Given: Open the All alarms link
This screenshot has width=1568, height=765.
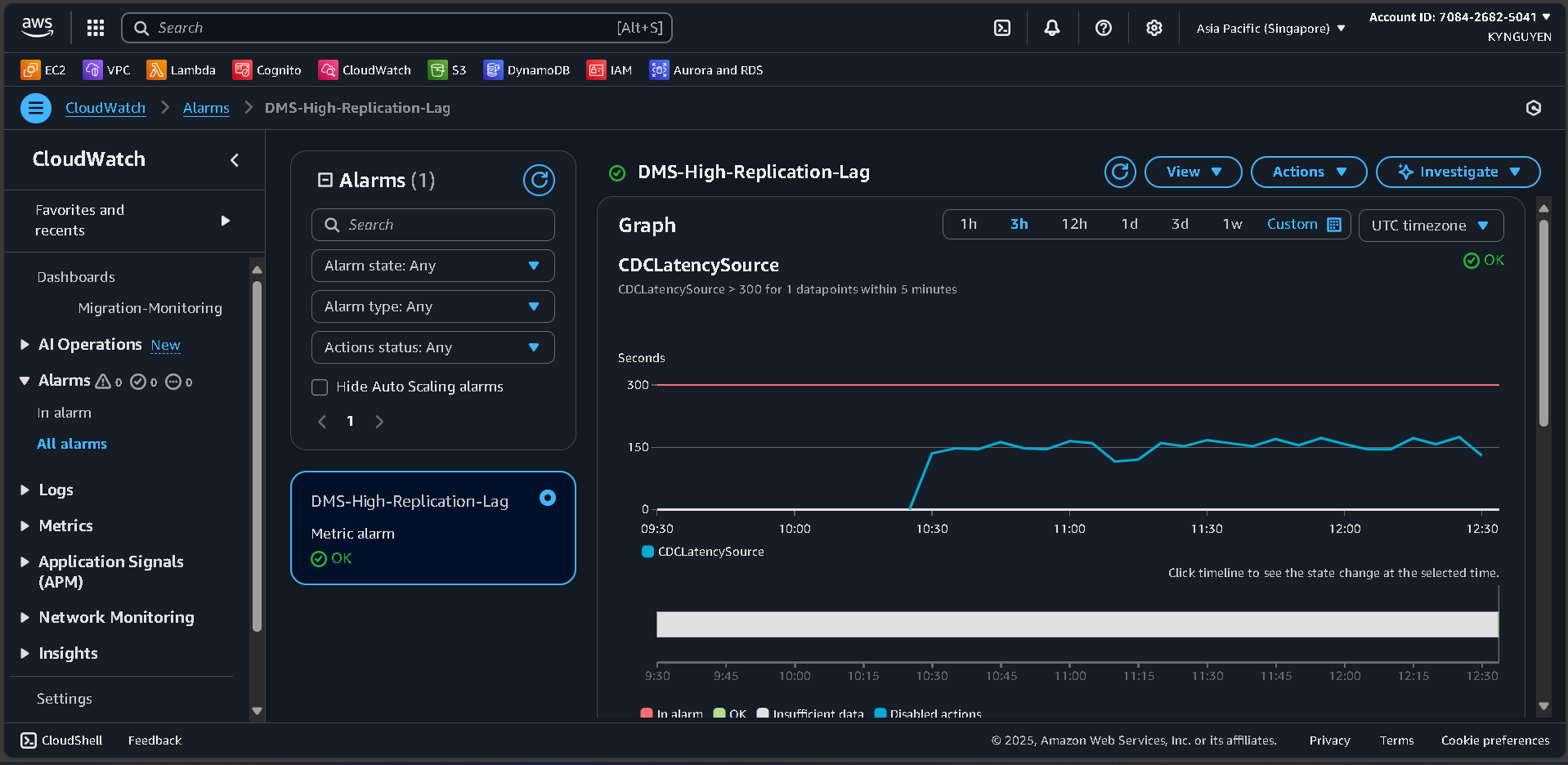Looking at the screenshot, I should coord(72,444).
